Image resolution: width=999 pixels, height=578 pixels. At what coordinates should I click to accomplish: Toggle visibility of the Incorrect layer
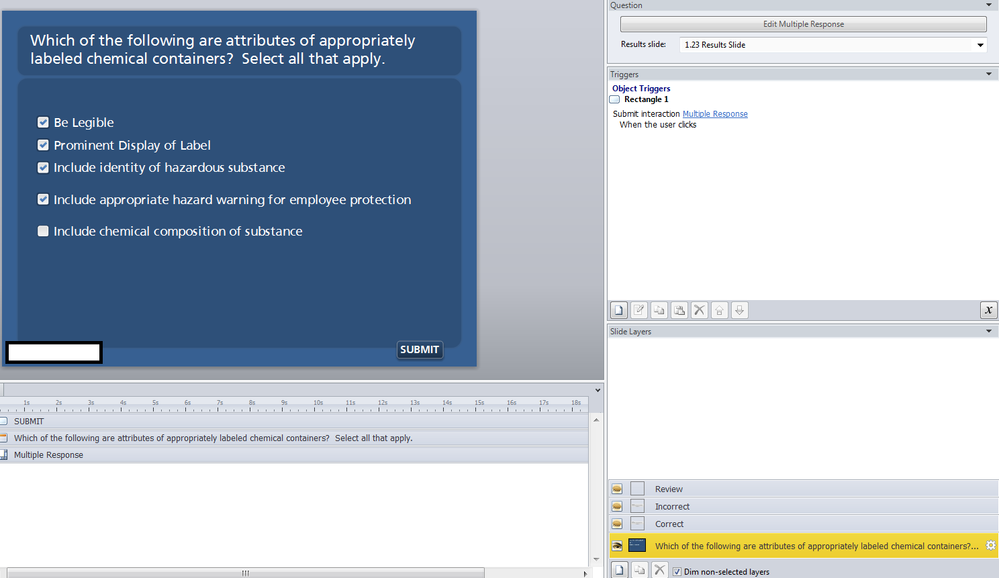tap(617, 506)
